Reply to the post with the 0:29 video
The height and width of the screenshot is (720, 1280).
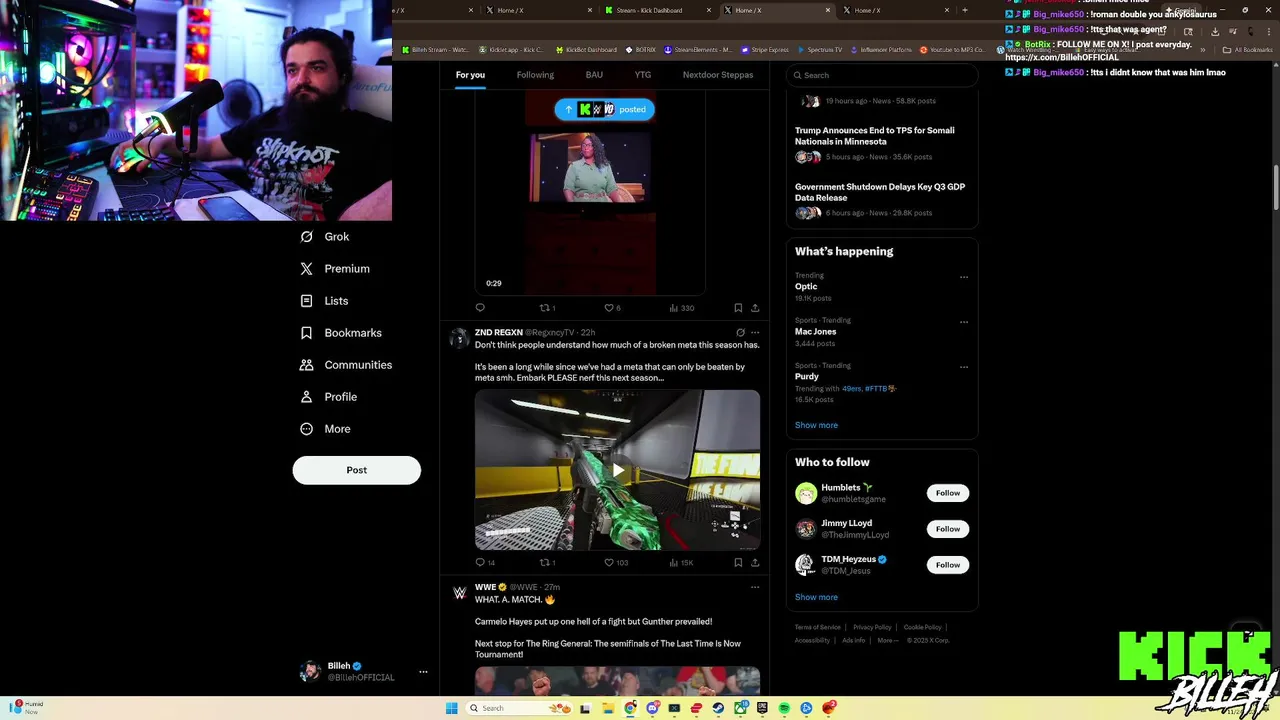point(480,308)
